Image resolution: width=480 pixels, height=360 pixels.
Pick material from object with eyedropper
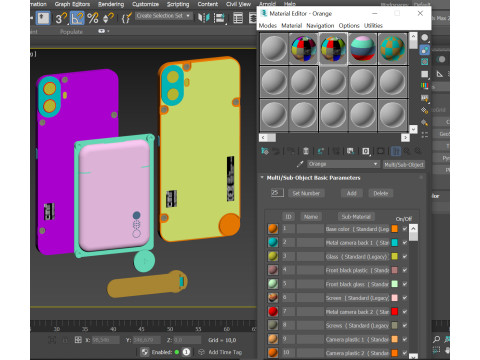tap(300, 164)
